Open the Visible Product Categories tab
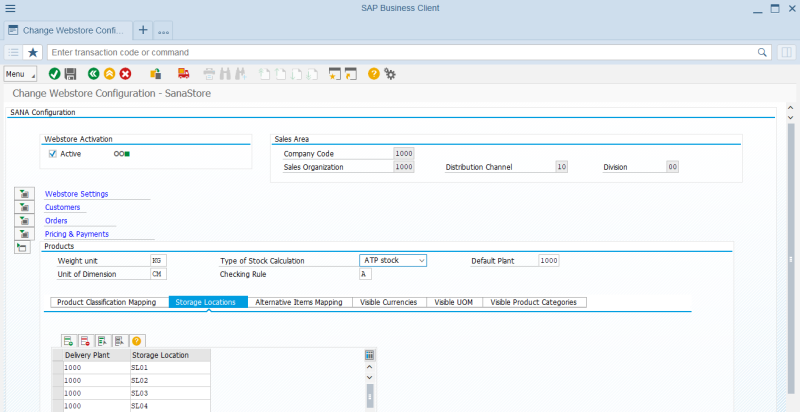The image size is (800, 412). [535, 302]
